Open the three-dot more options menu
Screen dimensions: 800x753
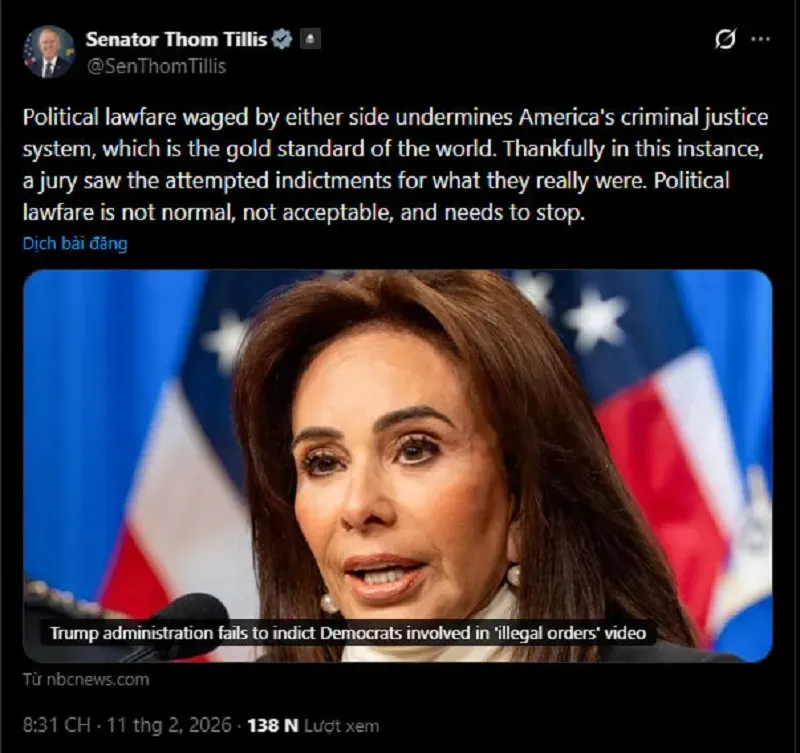click(x=761, y=39)
